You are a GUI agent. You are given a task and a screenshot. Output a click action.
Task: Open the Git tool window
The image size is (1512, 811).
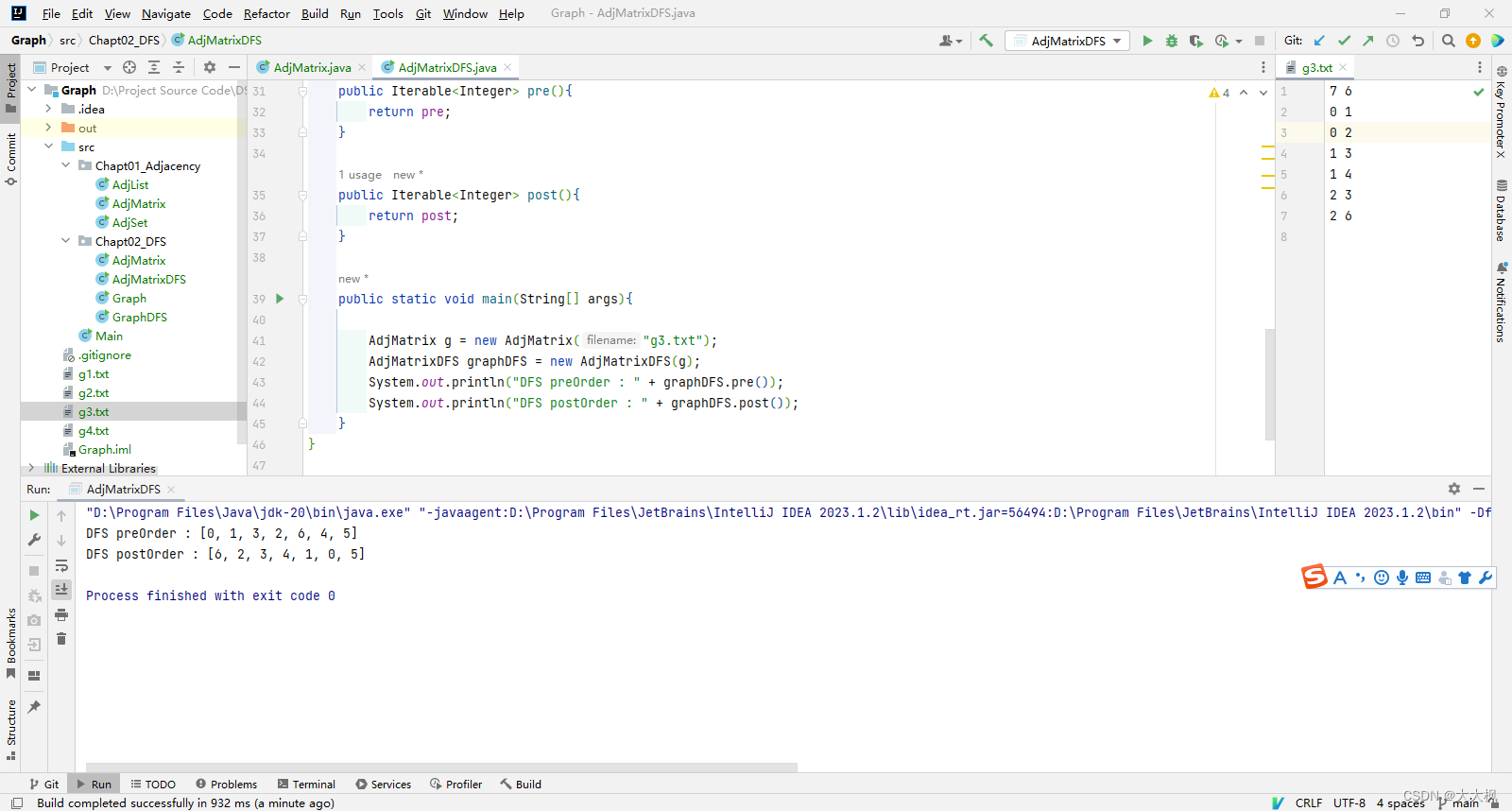point(44,784)
